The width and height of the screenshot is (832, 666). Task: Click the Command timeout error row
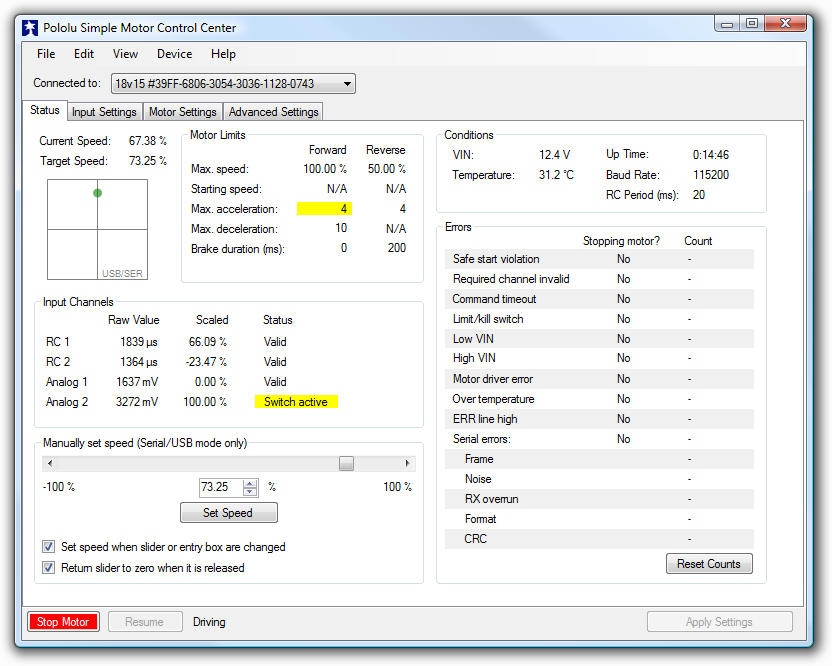pos(600,299)
